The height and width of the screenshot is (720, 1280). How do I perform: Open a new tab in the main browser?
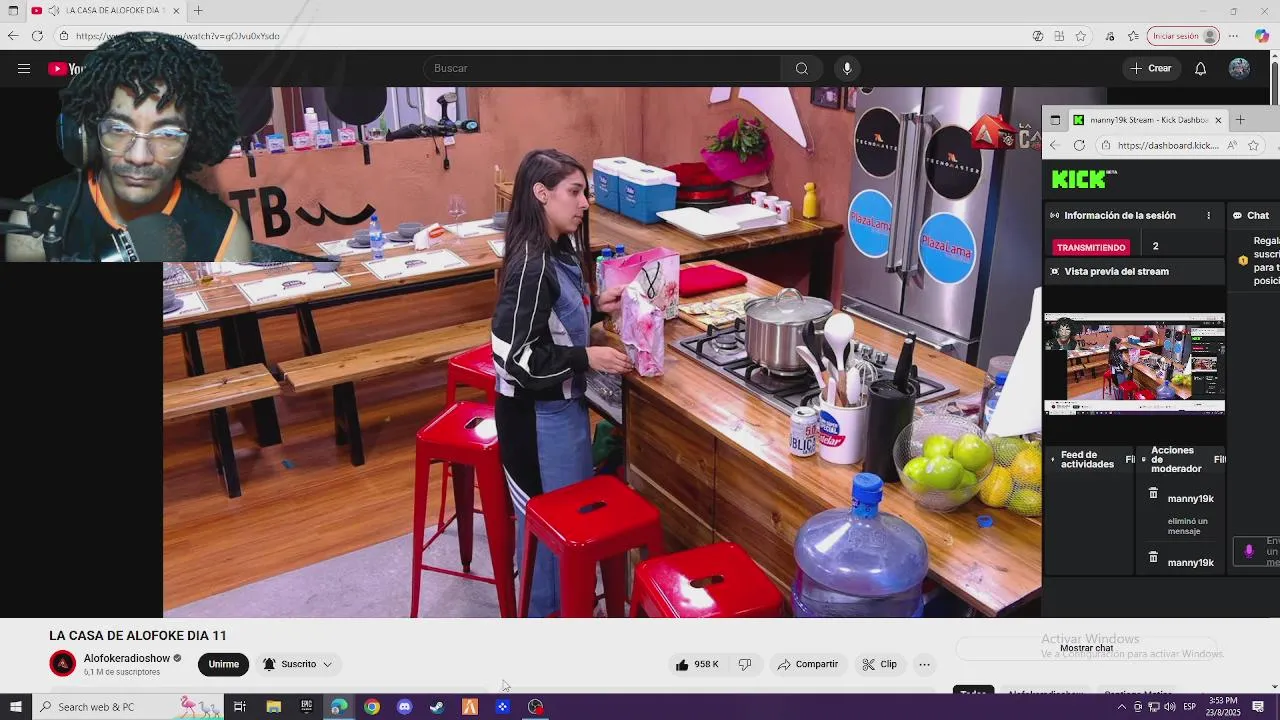pyautogui.click(x=198, y=10)
